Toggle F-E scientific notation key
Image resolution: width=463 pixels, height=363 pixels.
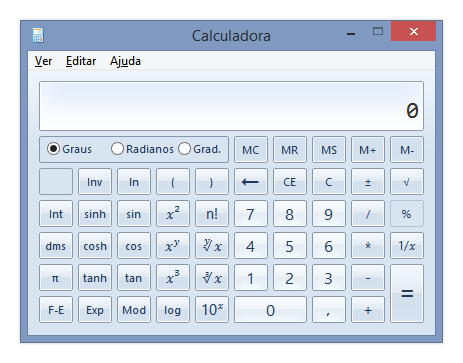coord(56,310)
